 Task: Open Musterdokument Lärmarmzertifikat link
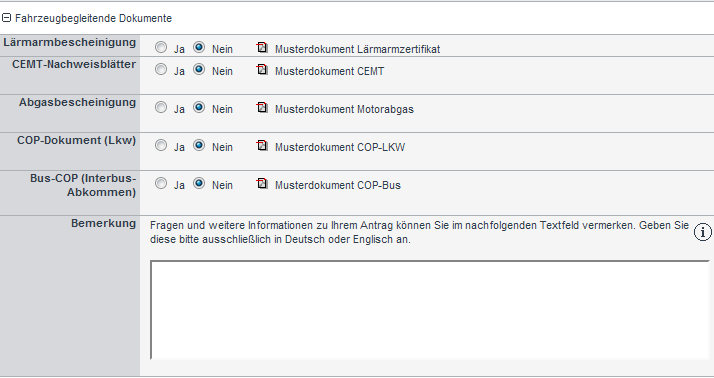pyautogui.click(x=357, y=49)
